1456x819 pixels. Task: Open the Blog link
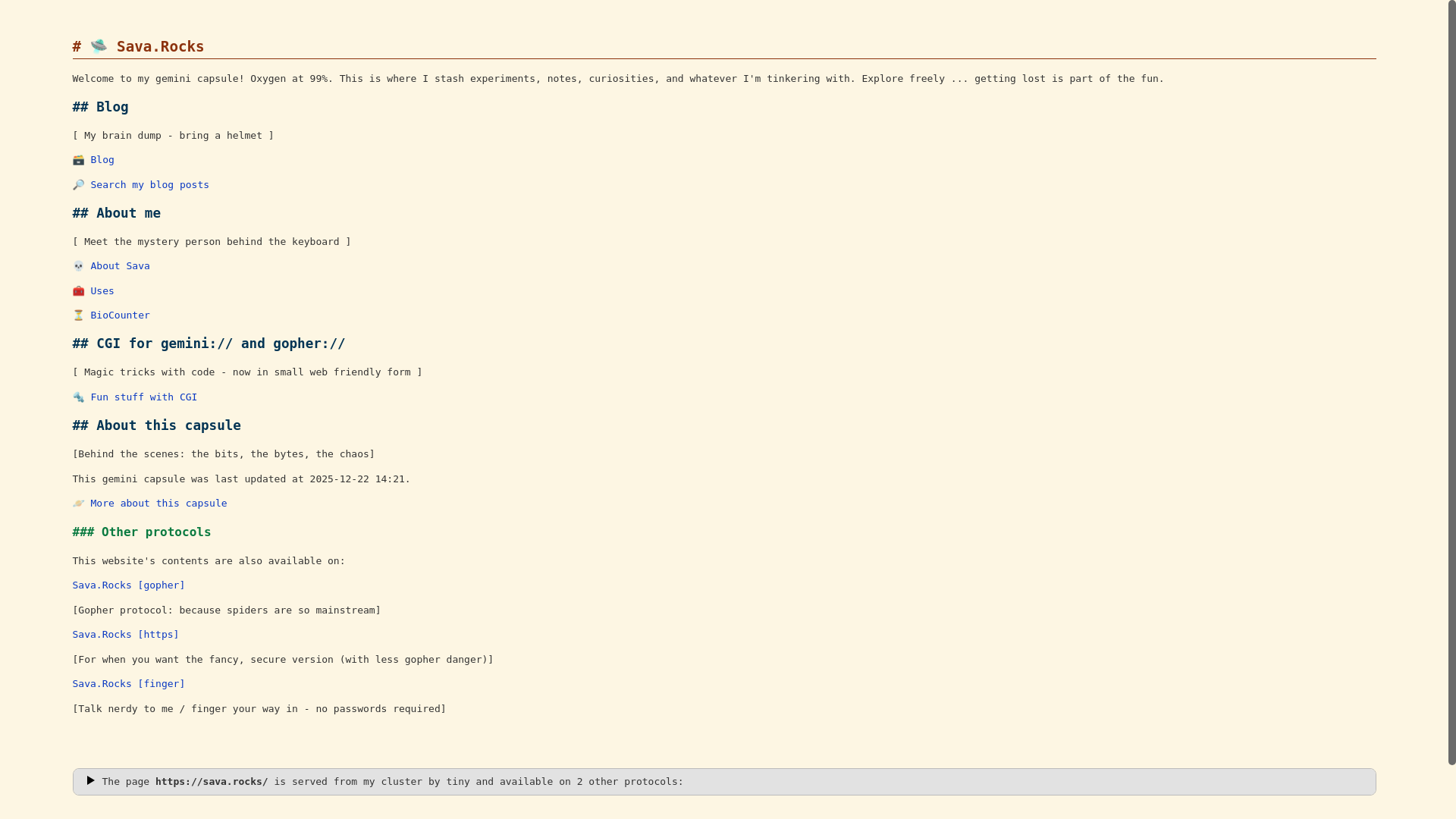(x=102, y=160)
